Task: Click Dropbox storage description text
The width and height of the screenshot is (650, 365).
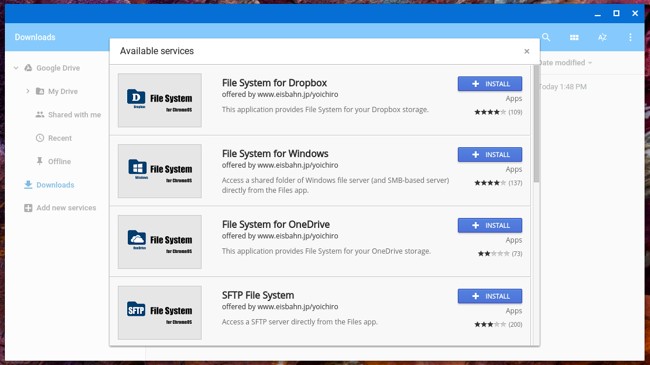Action: tap(325, 110)
